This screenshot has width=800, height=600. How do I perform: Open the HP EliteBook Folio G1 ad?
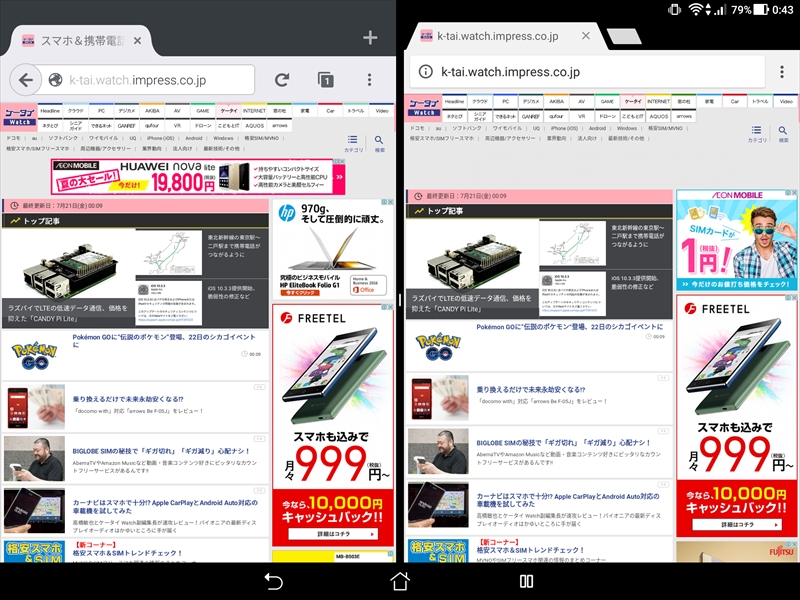333,248
